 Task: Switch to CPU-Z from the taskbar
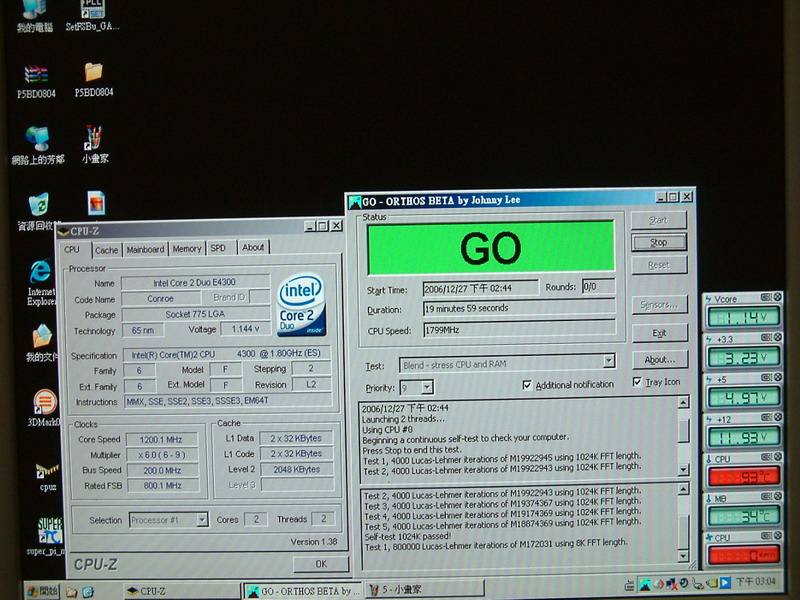click(182, 591)
